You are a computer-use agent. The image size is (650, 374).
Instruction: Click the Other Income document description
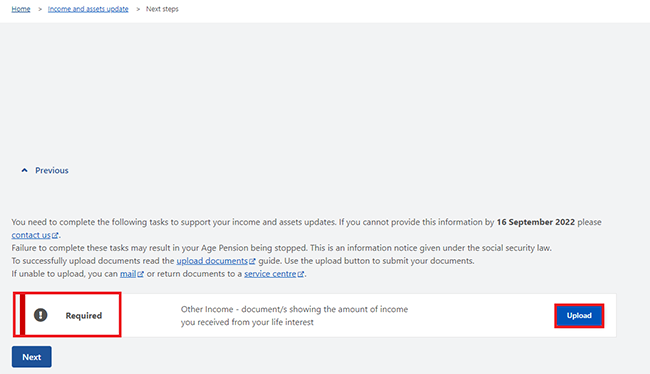coord(294,316)
